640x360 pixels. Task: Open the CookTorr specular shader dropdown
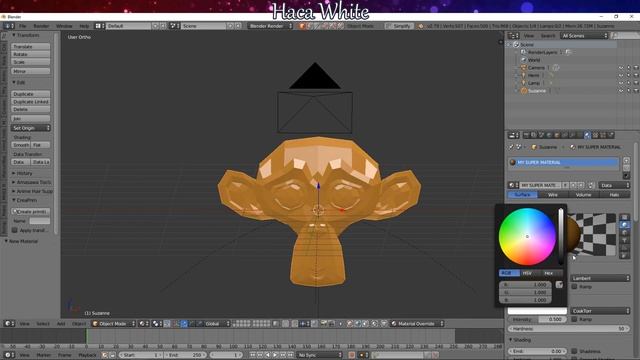(600, 311)
